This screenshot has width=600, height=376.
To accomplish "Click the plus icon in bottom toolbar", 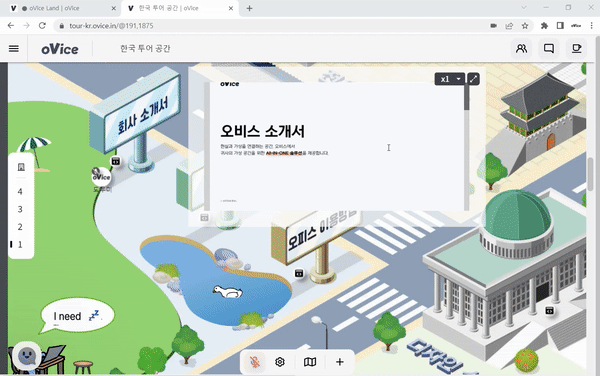I will (340, 362).
